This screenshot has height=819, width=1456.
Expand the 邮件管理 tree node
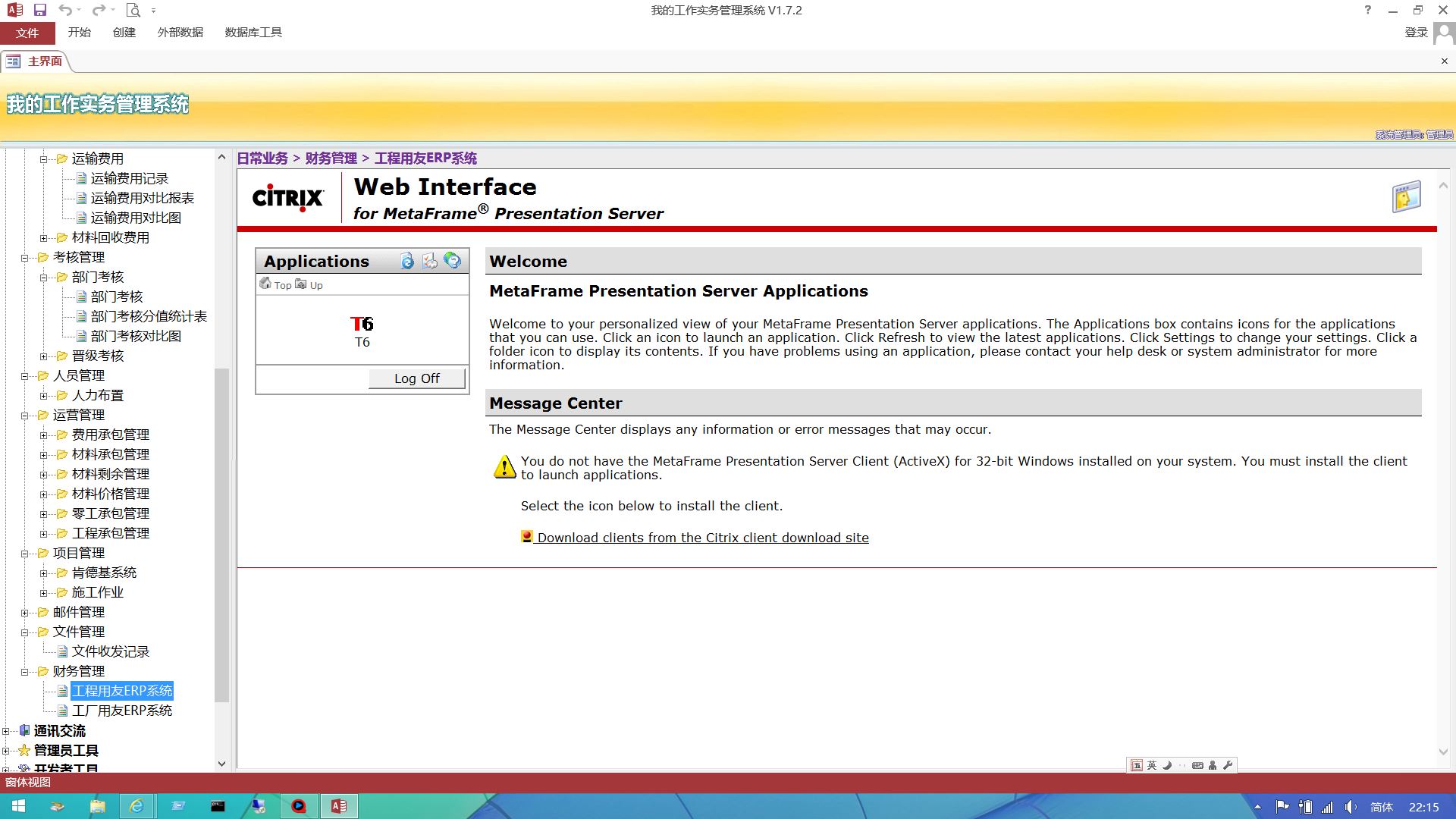(x=24, y=613)
